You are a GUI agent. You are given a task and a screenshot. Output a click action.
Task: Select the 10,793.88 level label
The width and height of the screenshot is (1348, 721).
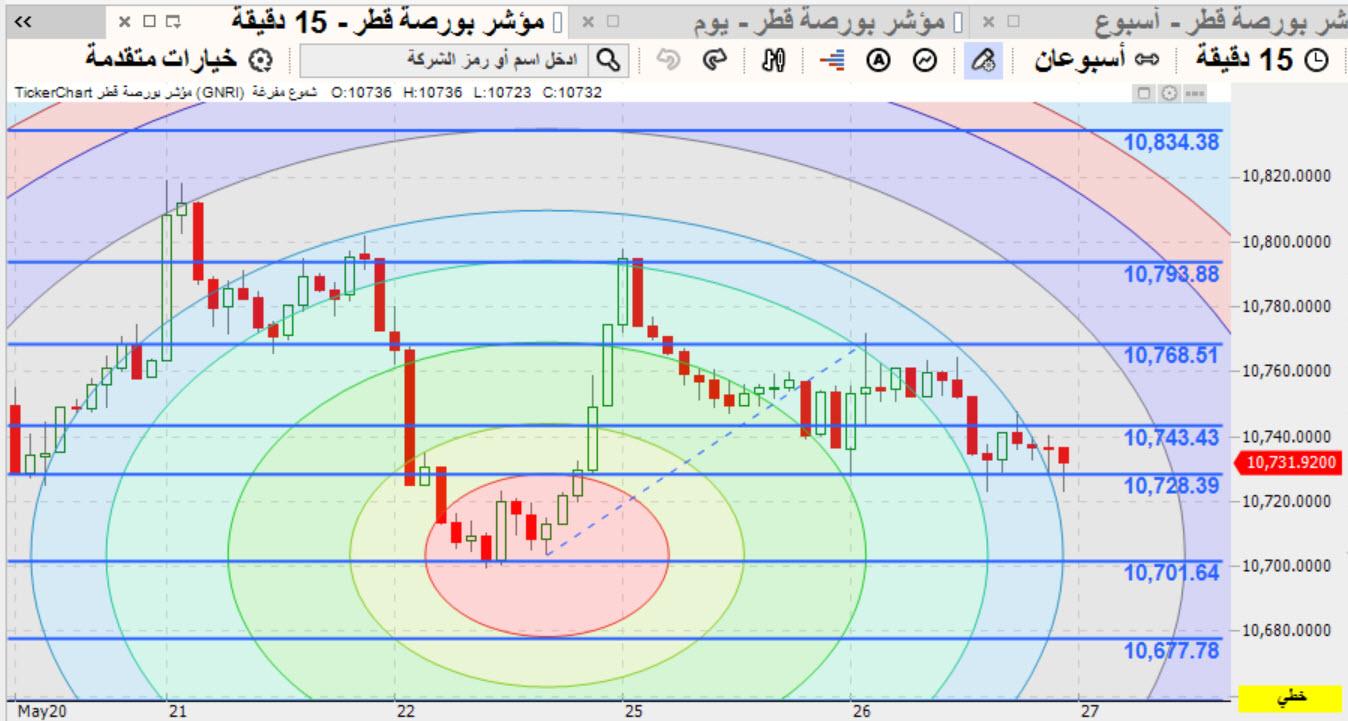(1171, 274)
